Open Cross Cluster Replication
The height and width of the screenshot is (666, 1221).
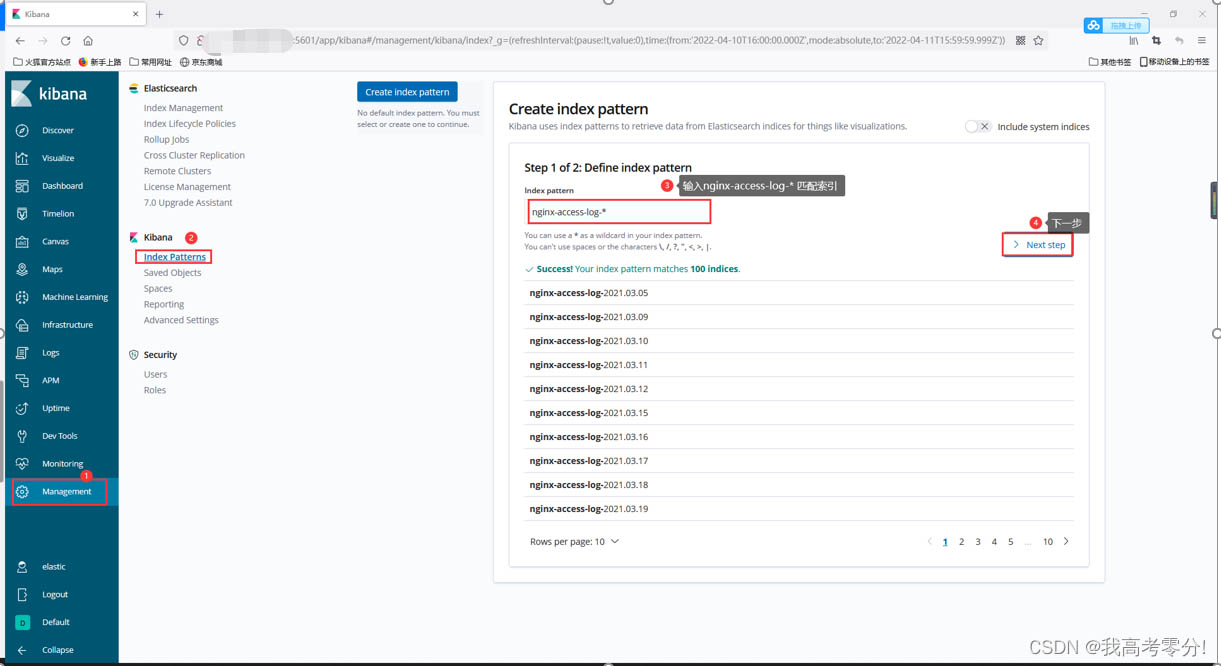pyautogui.click(x=194, y=156)
